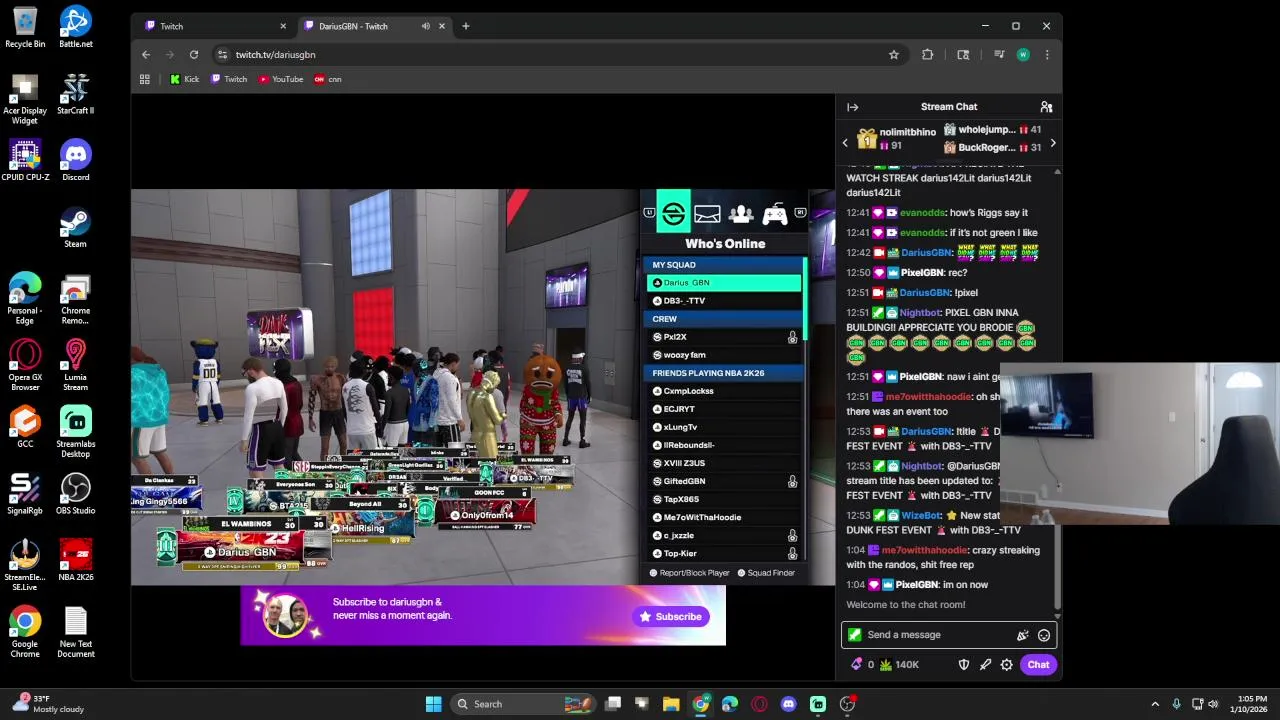The height and width of the screenshot is (720, 1280).
Task: Open the bookmarks bar apps grid
Action: pyautogui.click(x=145, y=79)
